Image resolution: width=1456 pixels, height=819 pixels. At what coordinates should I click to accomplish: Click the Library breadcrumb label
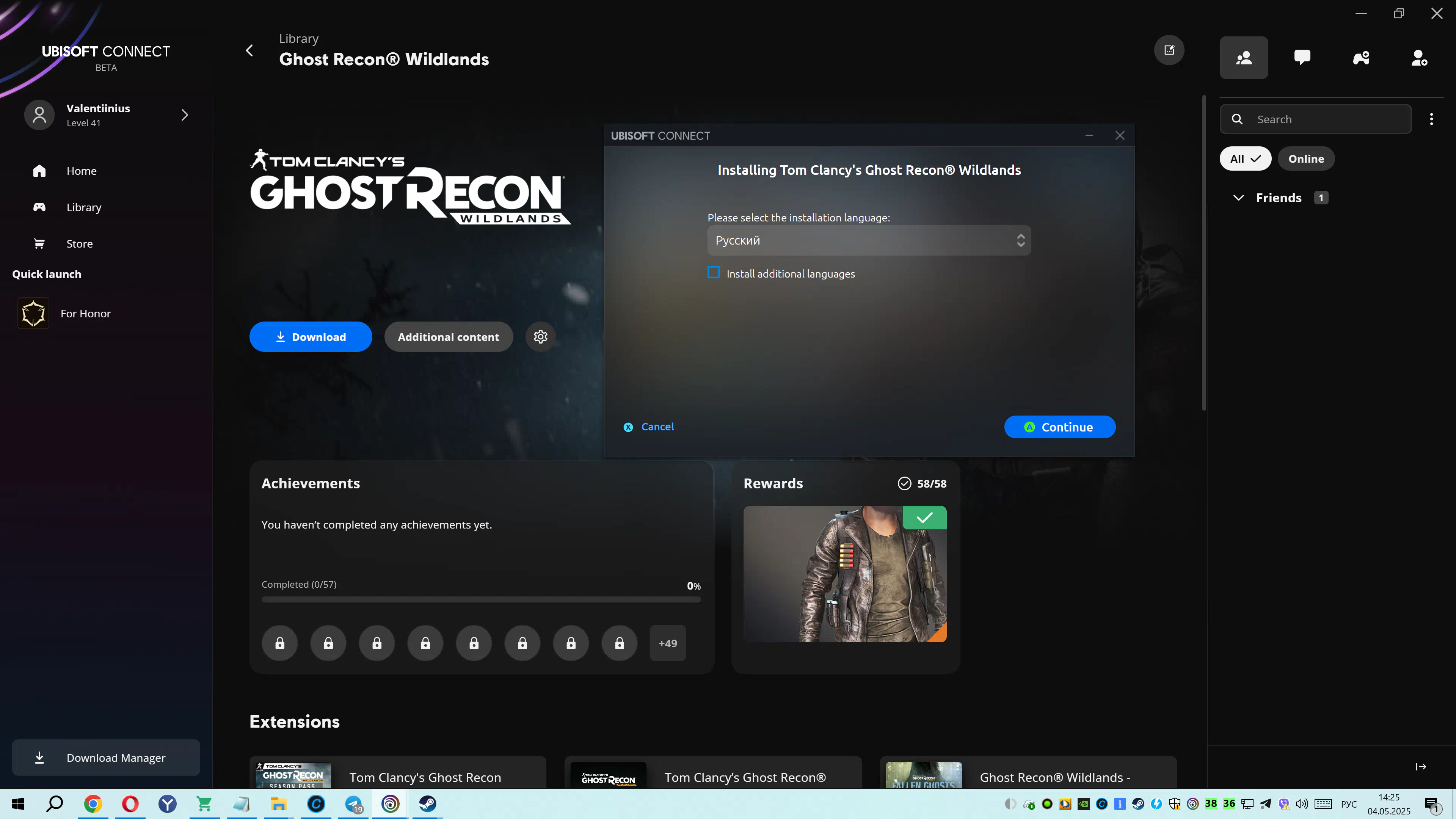click(299, 38)
